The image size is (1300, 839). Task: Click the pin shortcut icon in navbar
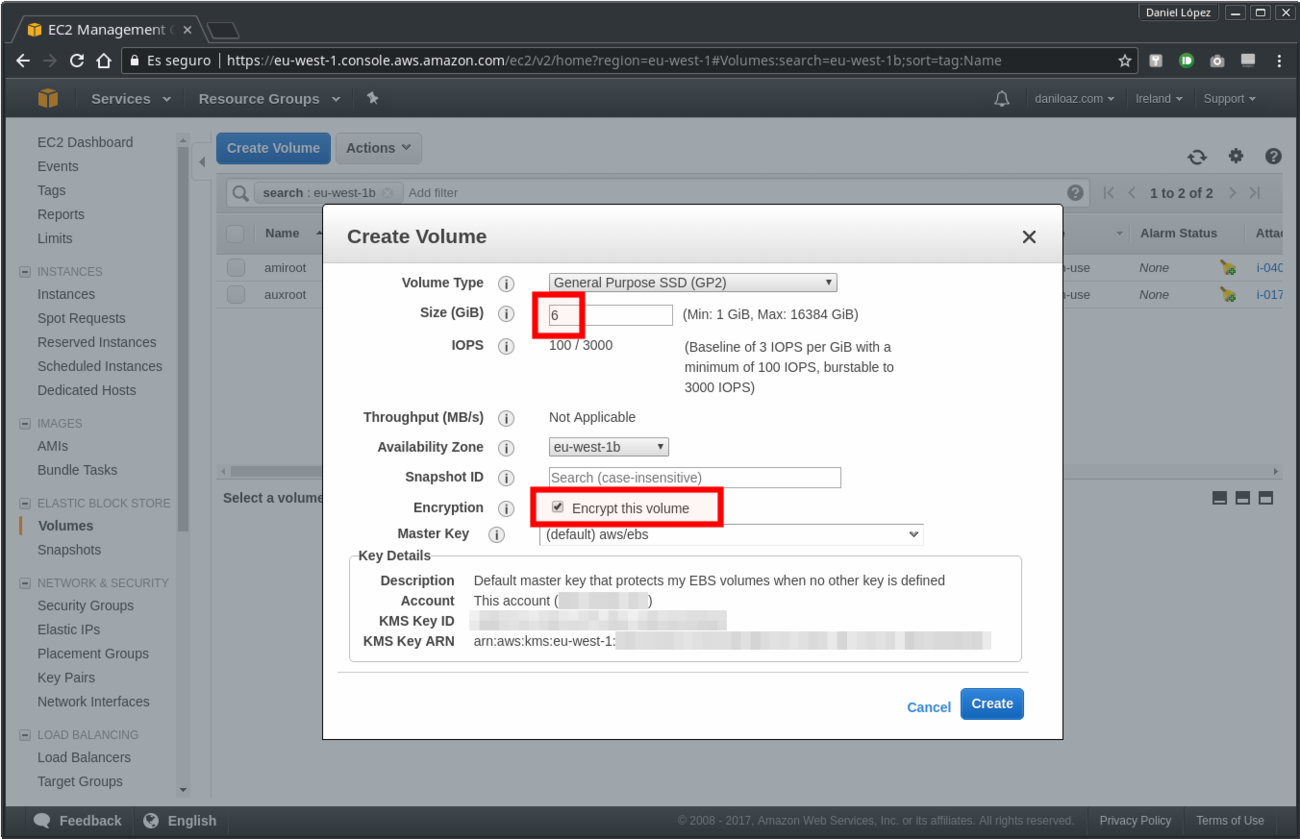(x=373, y=98)
